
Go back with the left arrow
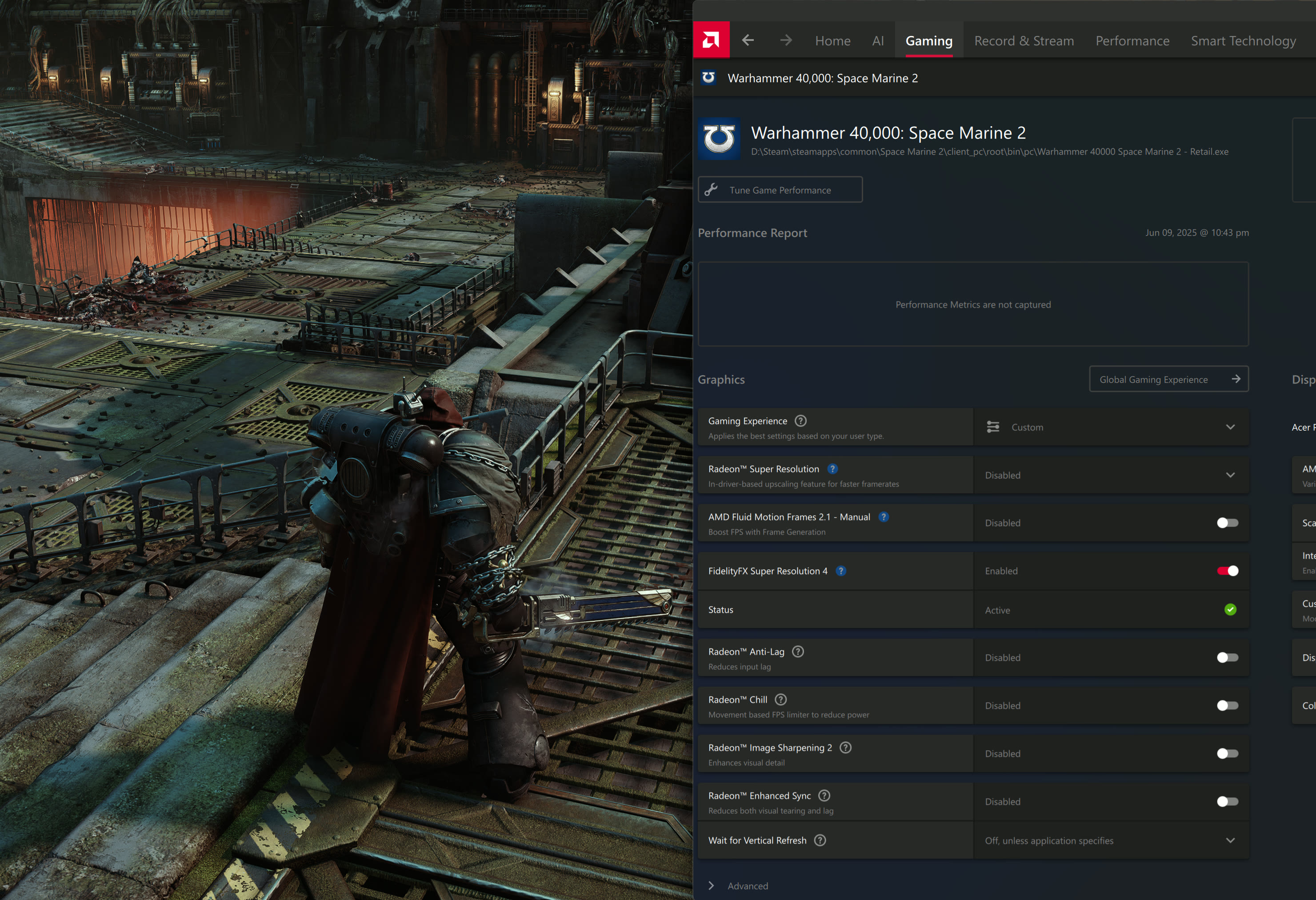[748, 40]
